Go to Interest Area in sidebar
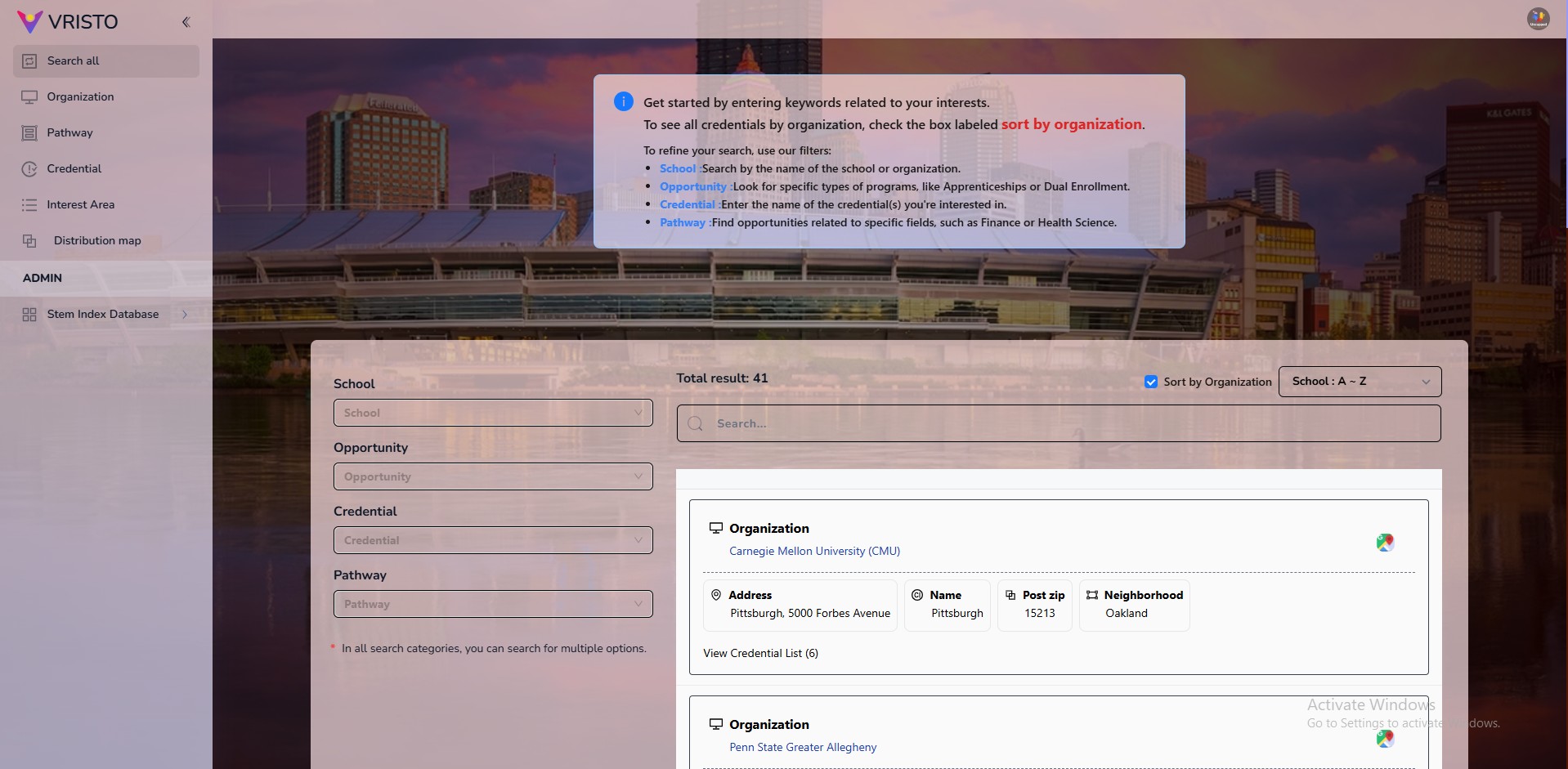The height and width of the screenshot is (769, 1568). pyautogui.click(x=106, y=205)
